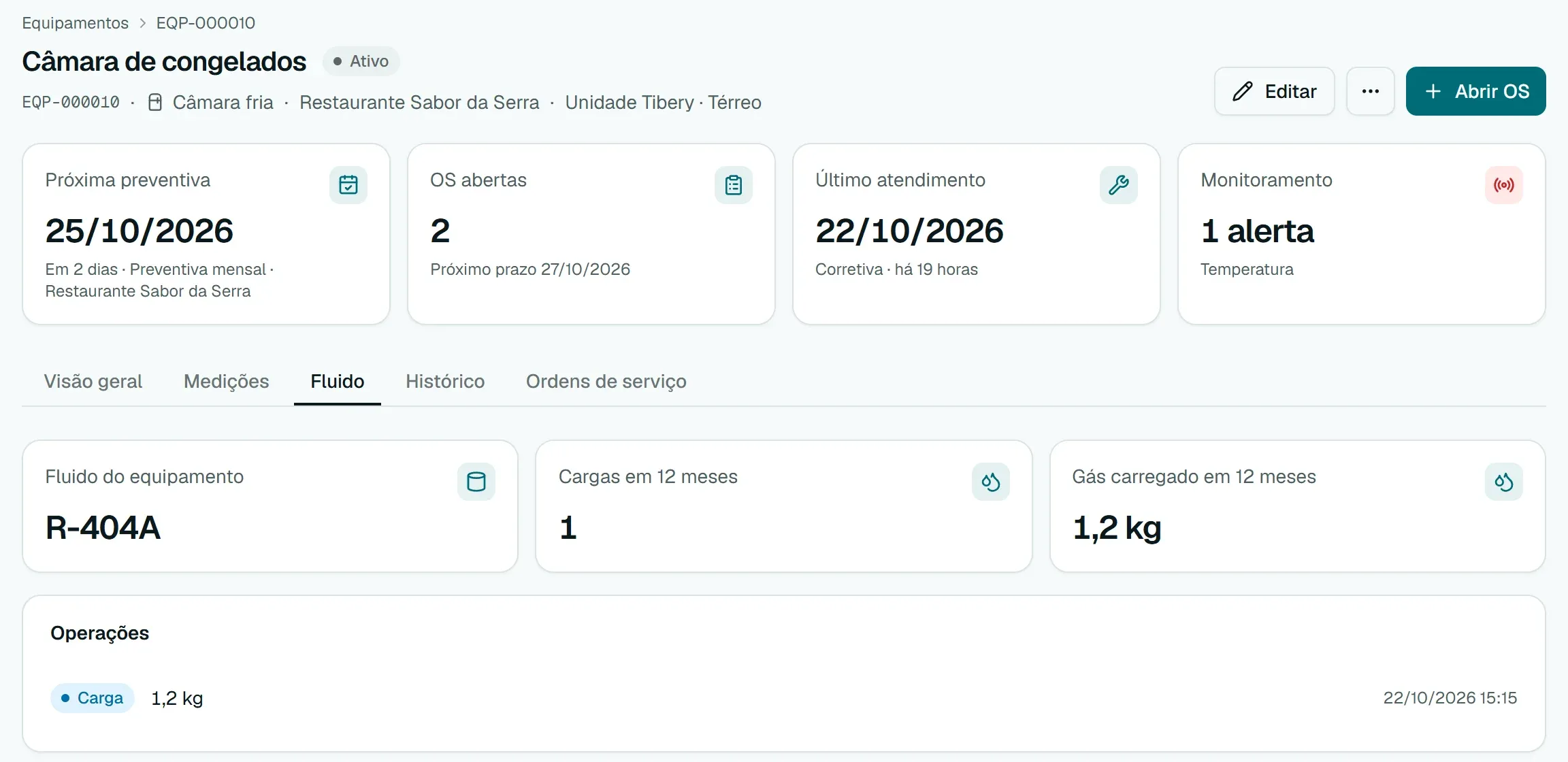Click the Ativo status badge
The image size is (1568, 762).
[x=361, y=61]
